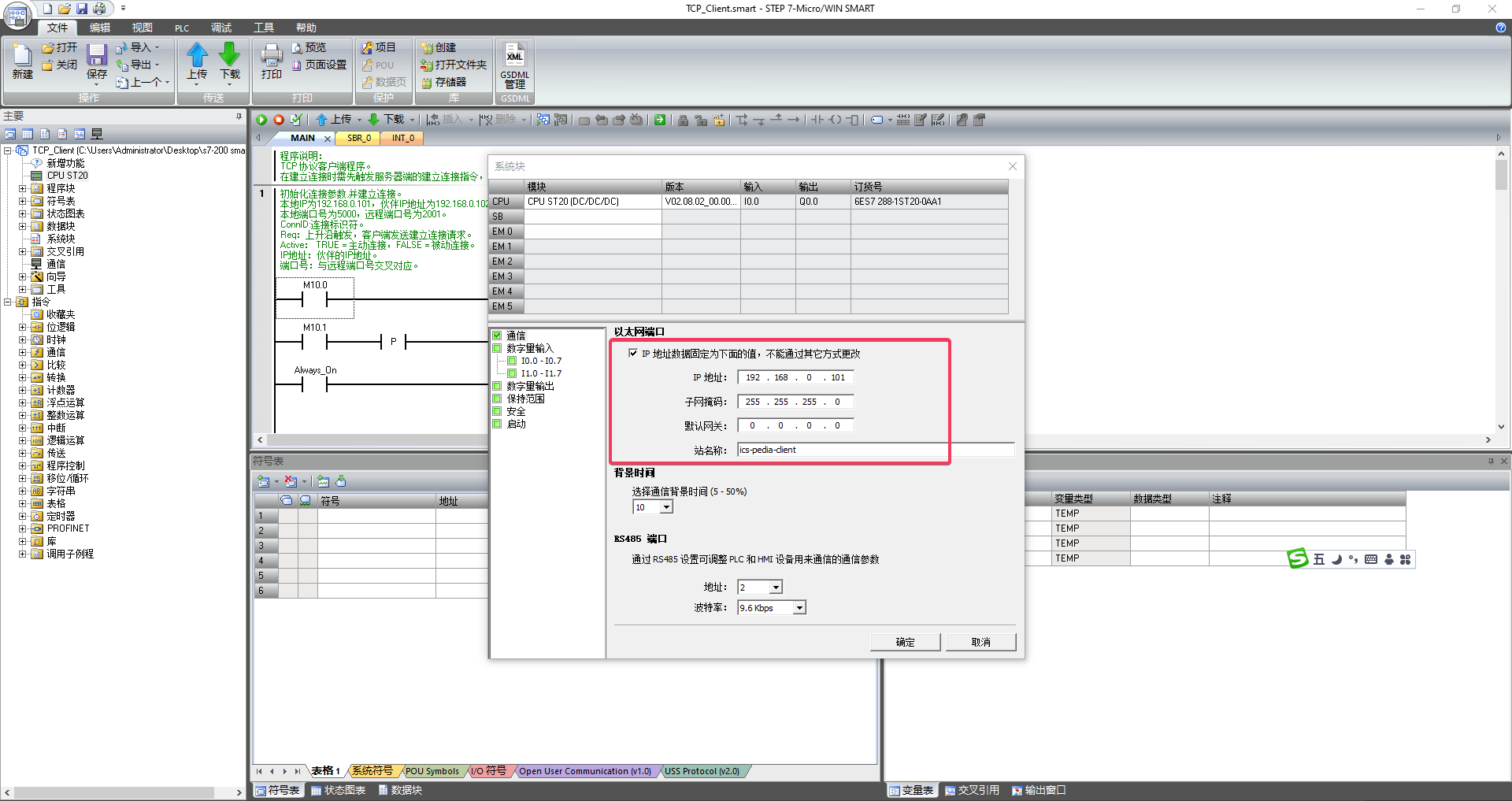The image size is (1512, 801).
Task: Select the 系统块 item in project tree
Action: click(x=61, y=239)
